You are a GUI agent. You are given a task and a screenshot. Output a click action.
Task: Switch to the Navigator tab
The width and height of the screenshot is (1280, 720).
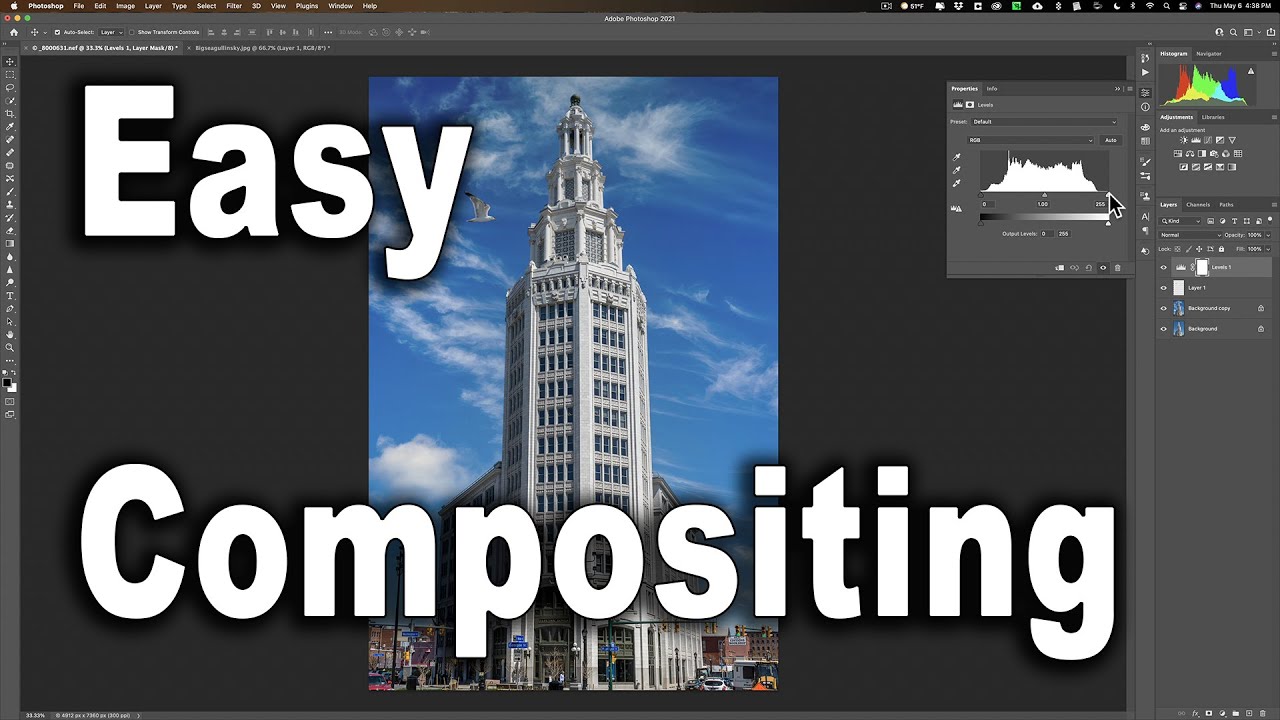coord(1209,54)
